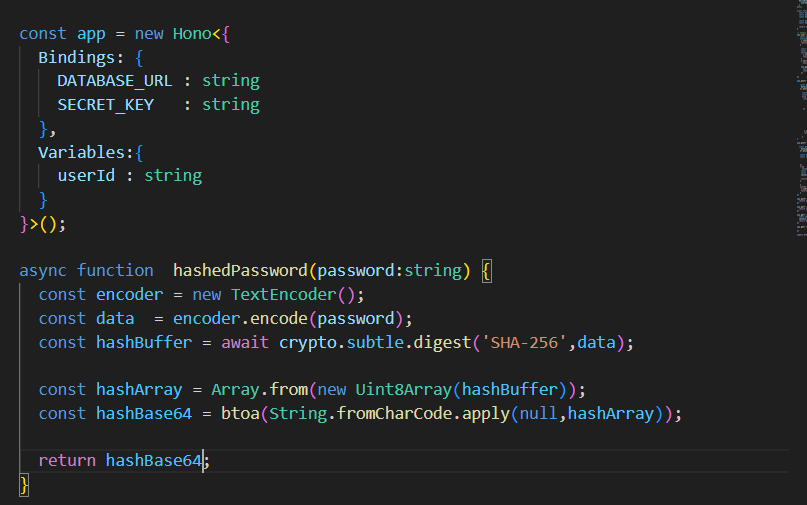Click 'Uint8Array' constructor name
Screen dimensions: 807x505
(x=404, y=390)
